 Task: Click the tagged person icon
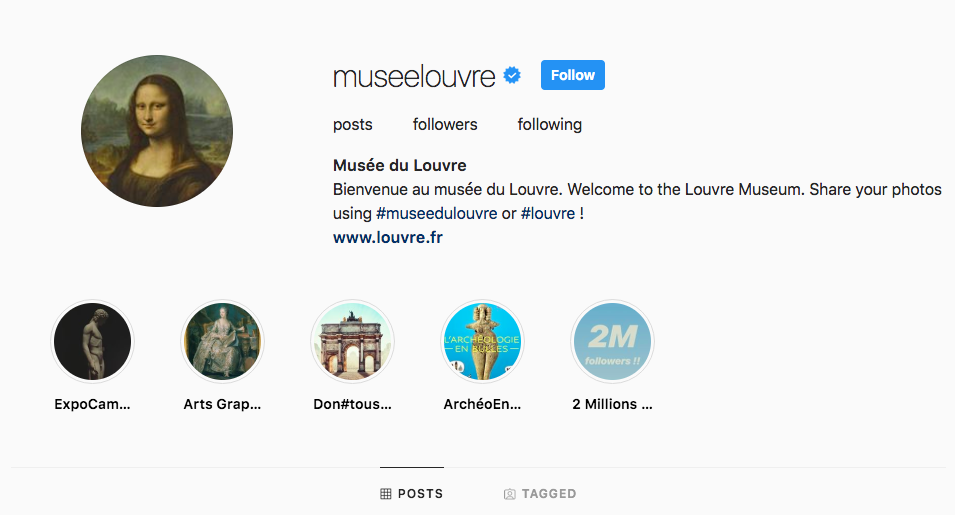(510, 494)
